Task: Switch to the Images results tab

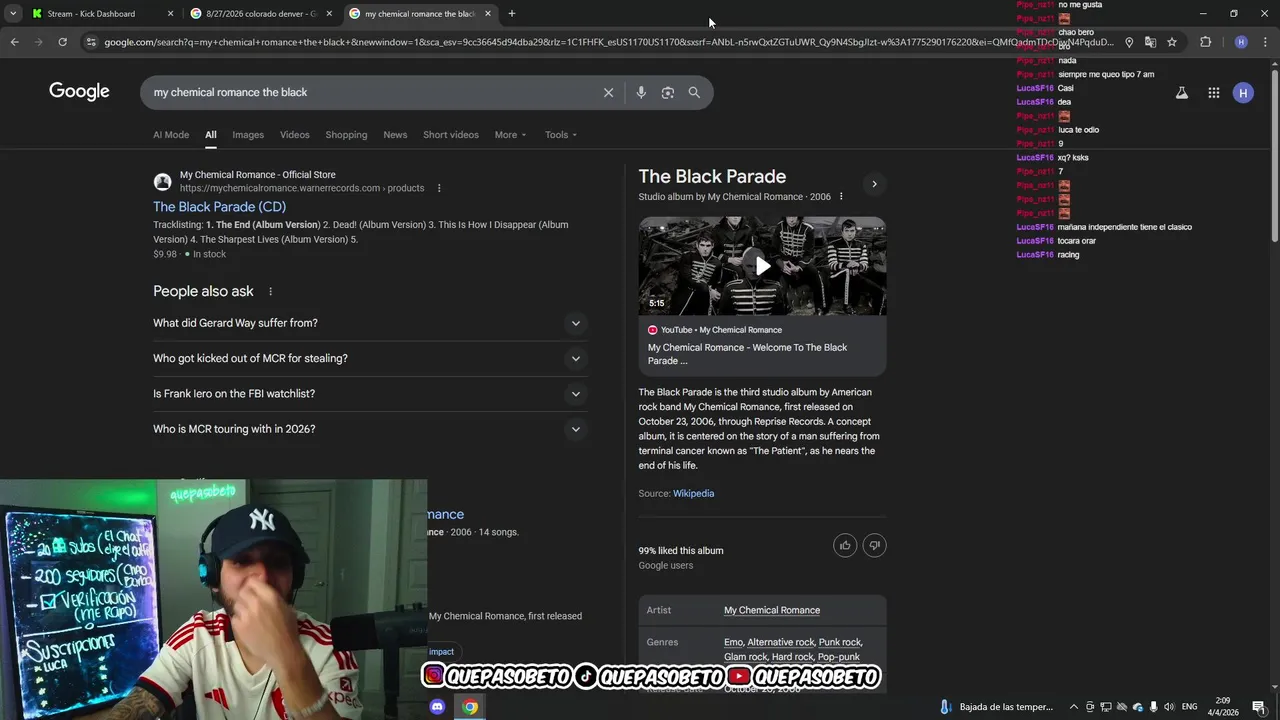Action: (248, 135)
